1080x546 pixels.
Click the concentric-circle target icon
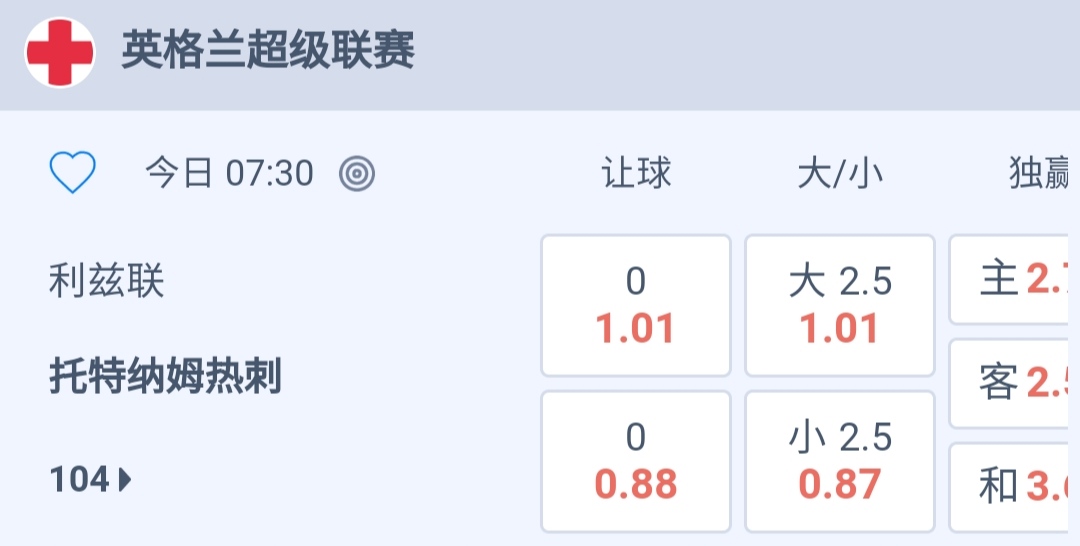(357, 174)
